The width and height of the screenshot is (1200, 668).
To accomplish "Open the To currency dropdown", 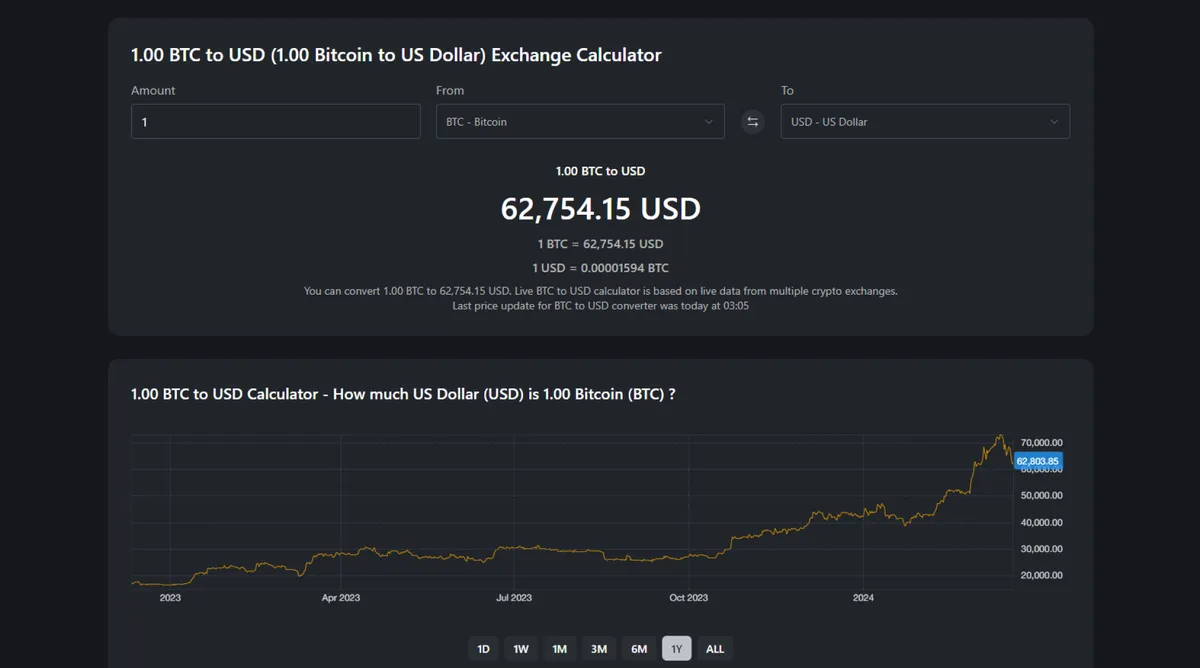I will click(x=924, y=121).
